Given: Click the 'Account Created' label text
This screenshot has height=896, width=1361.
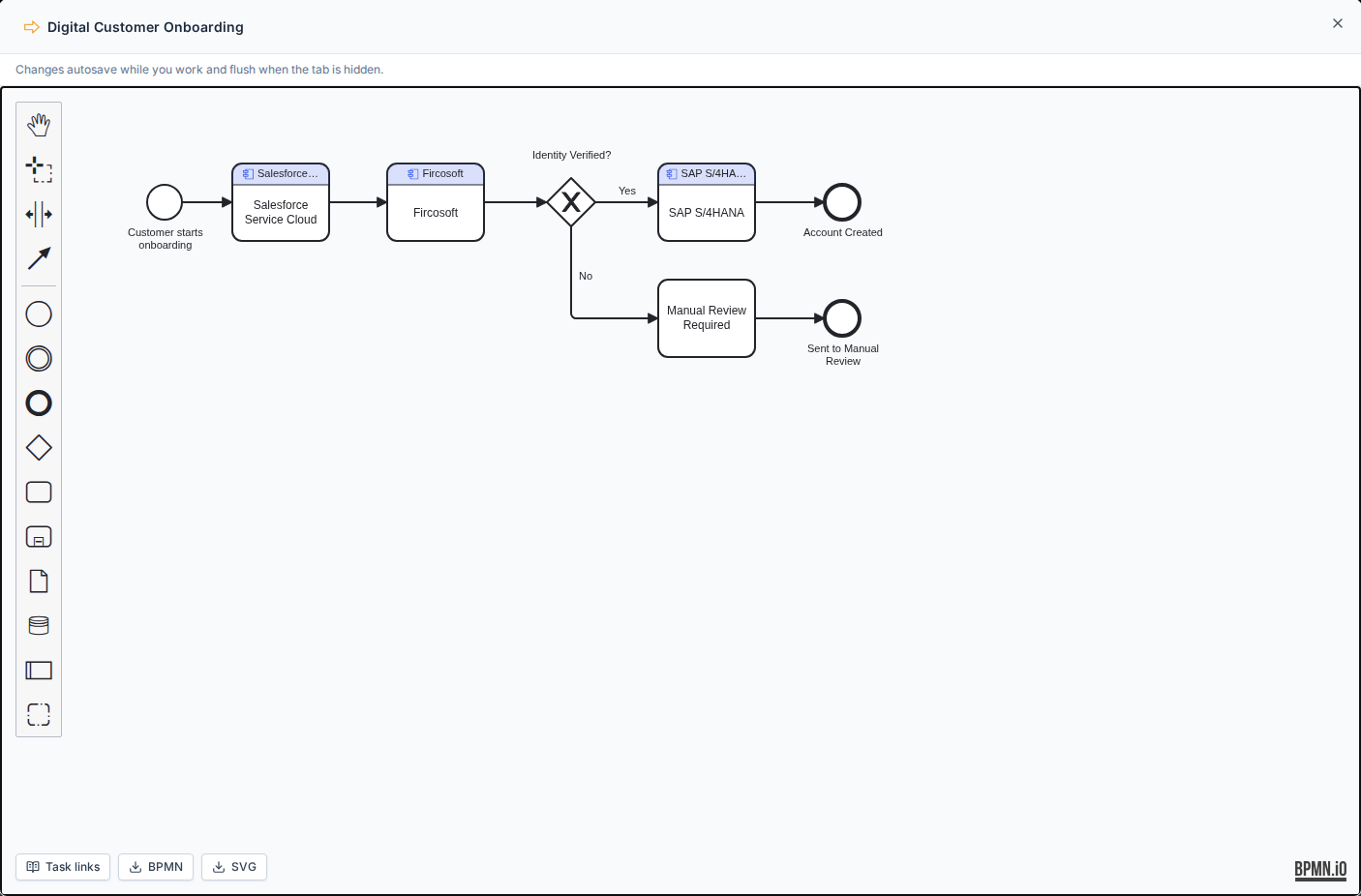Looking at the screenshot, I should click(843, 232).
